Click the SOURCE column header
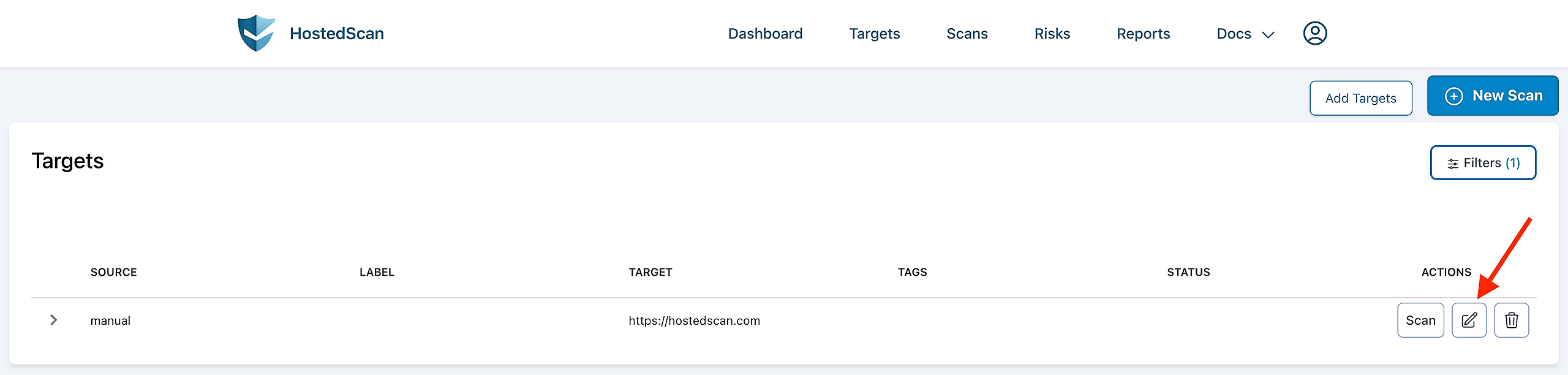This screenshot has height=375, width=1568. [x=113, y=272]
